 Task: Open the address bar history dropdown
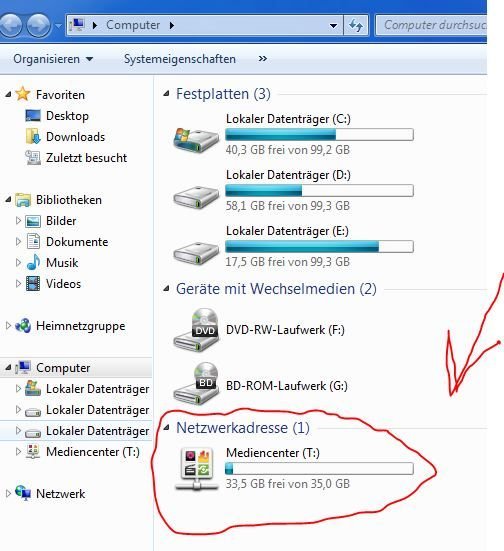click(333, 25)
